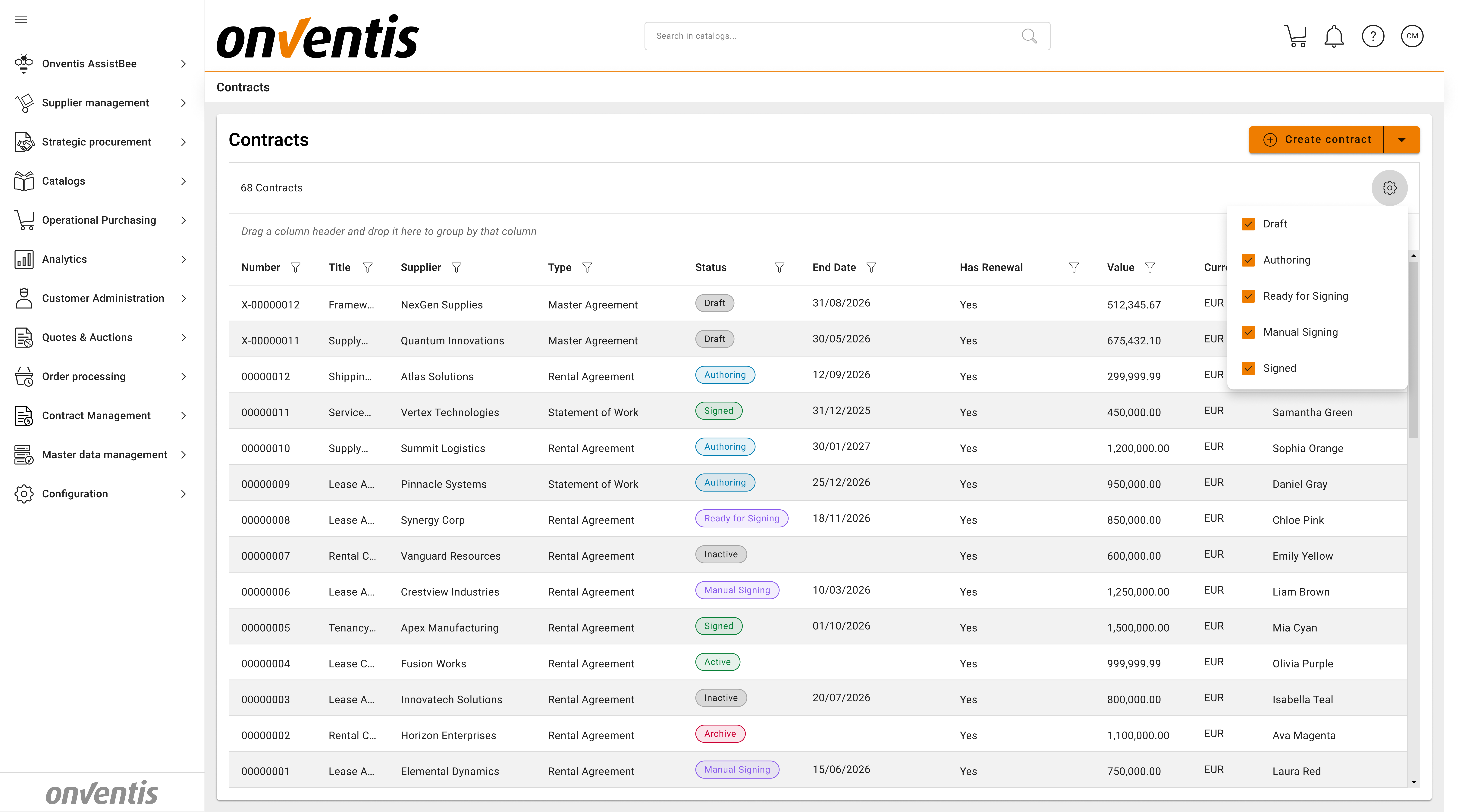The width and height of the screenshot is (1462, 812).
Task: Open the Status column filter icon
Action: coord(779,267)
